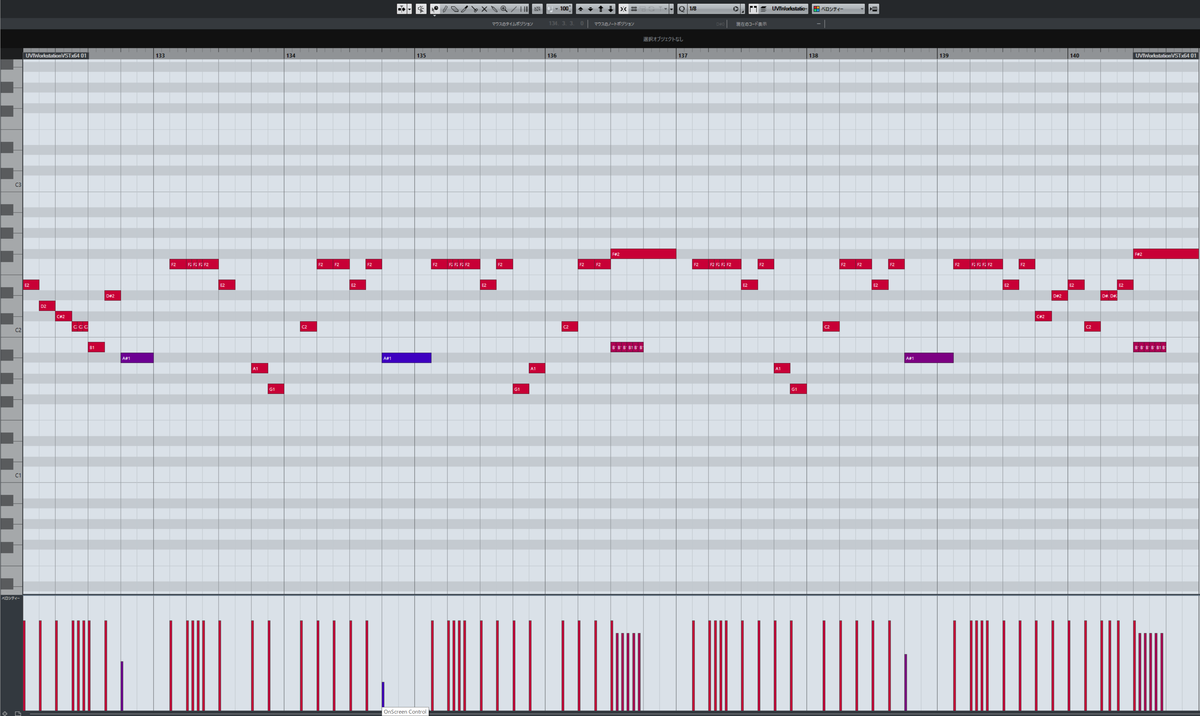1200x716 pixels.
Task: Select the Object Selection arrow tool
Action: click(x=435, y=8)
